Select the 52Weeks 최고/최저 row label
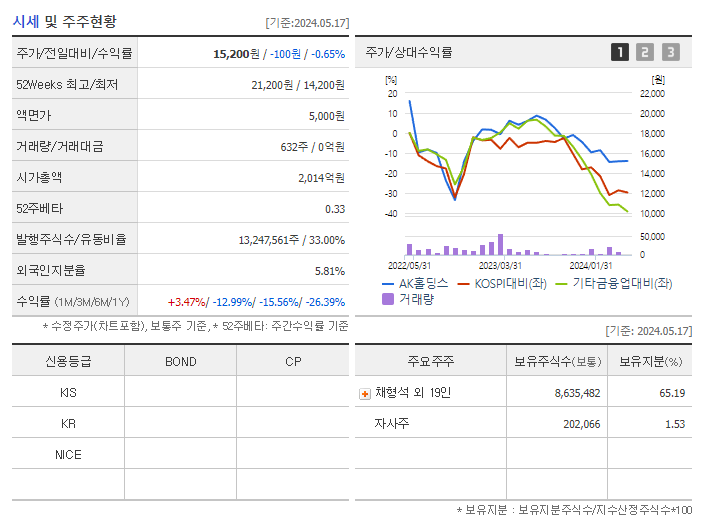The image size is (702, 525). point(67,85)
